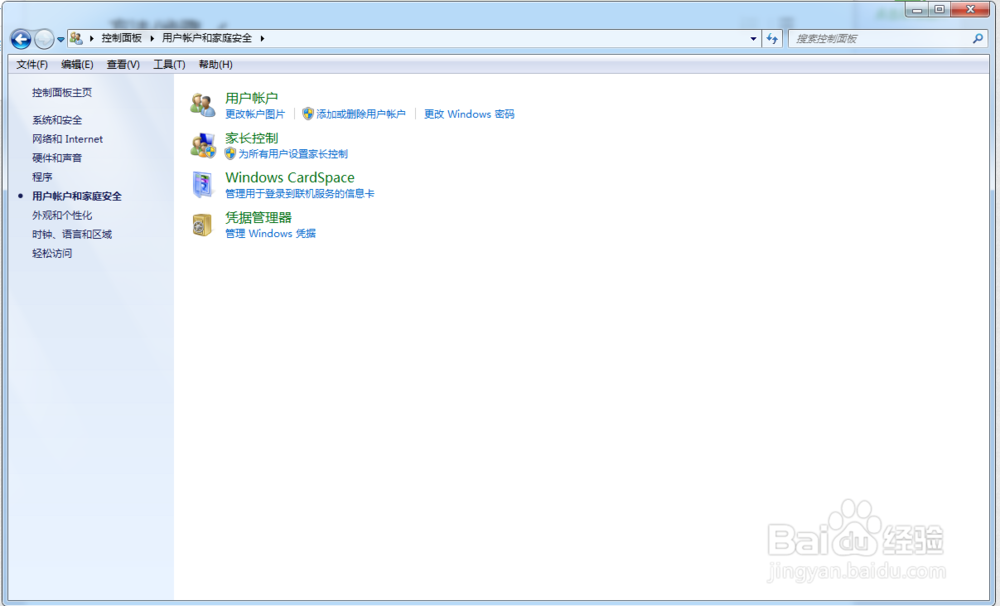Viewport: 1000px width, 606px height.
Task: Click 添加或删除用户帐户 link
Action: click(x=361, y=114)
